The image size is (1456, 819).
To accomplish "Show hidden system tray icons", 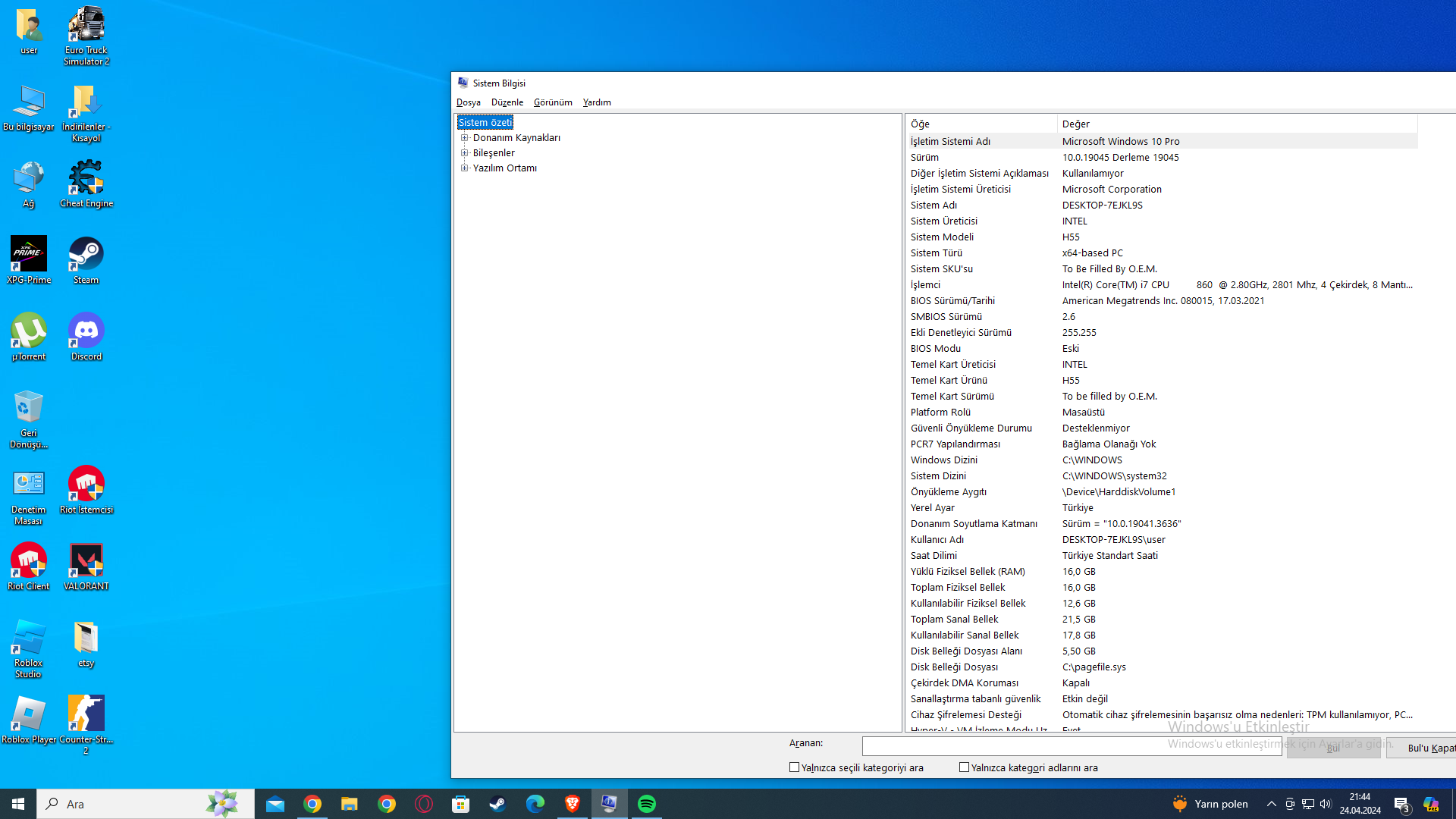I will [1272, 804].
